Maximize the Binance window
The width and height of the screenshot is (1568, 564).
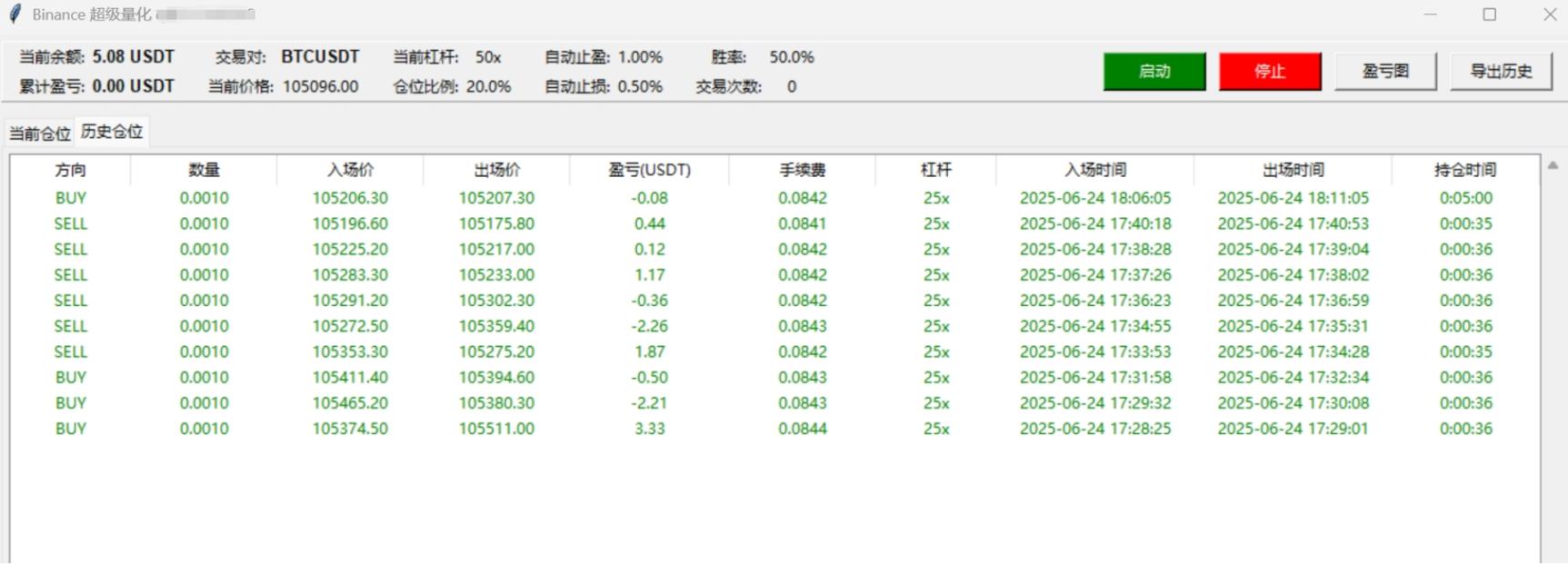[1489, 15]
